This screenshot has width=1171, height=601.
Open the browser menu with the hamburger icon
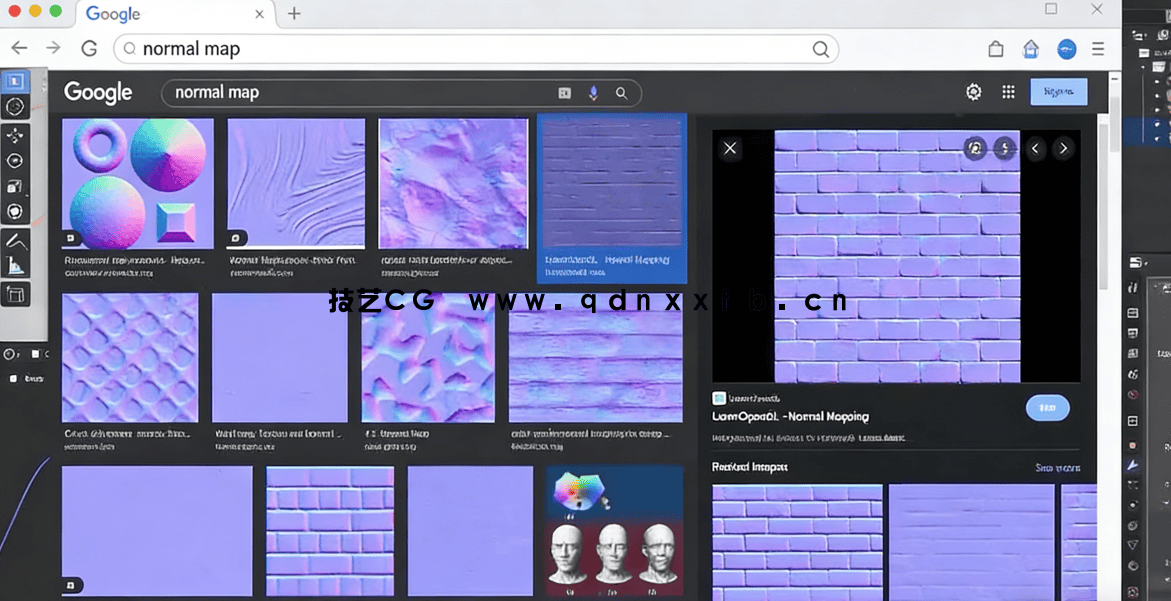(x=1098, y=48)
